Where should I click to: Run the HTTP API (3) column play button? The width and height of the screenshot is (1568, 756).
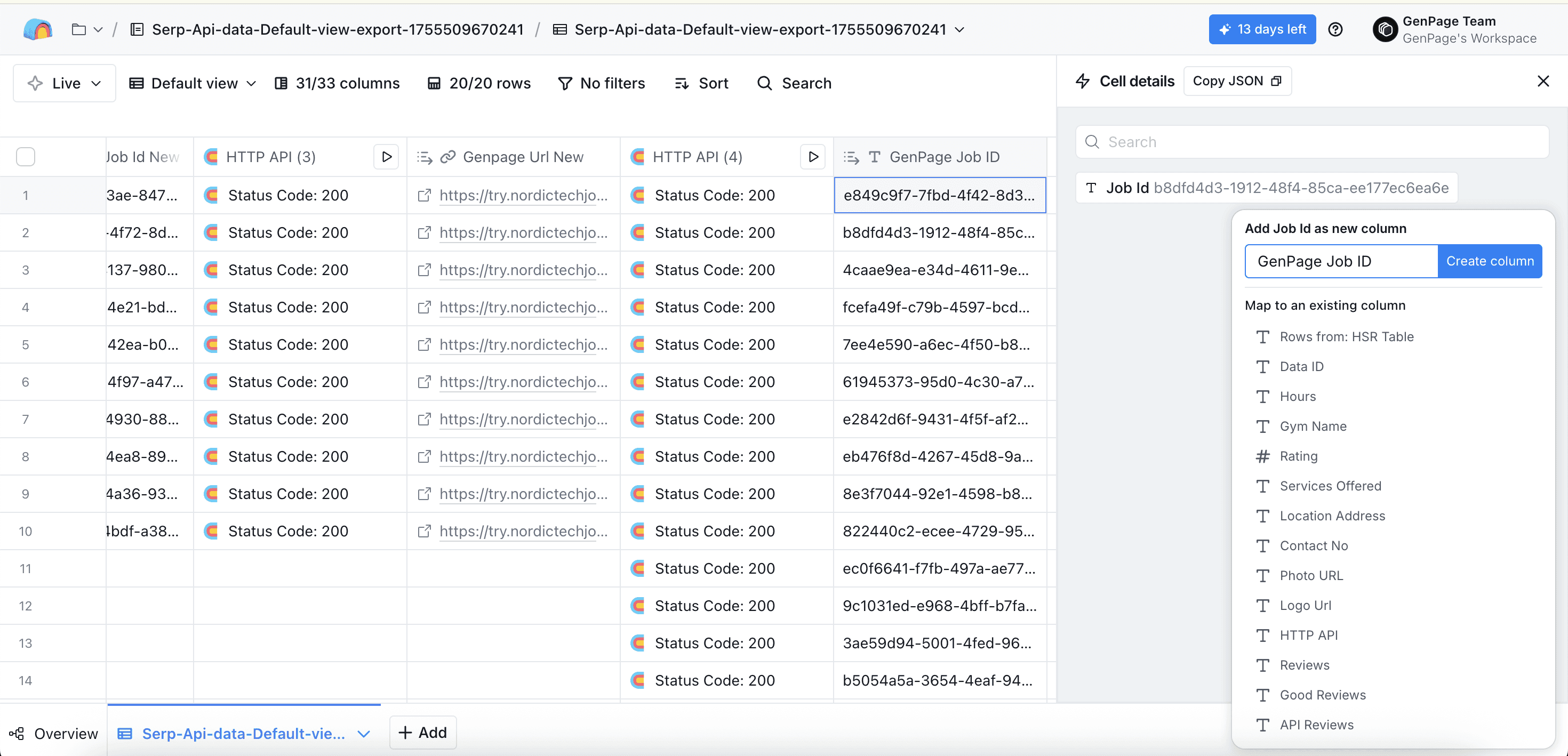point(386,157)
